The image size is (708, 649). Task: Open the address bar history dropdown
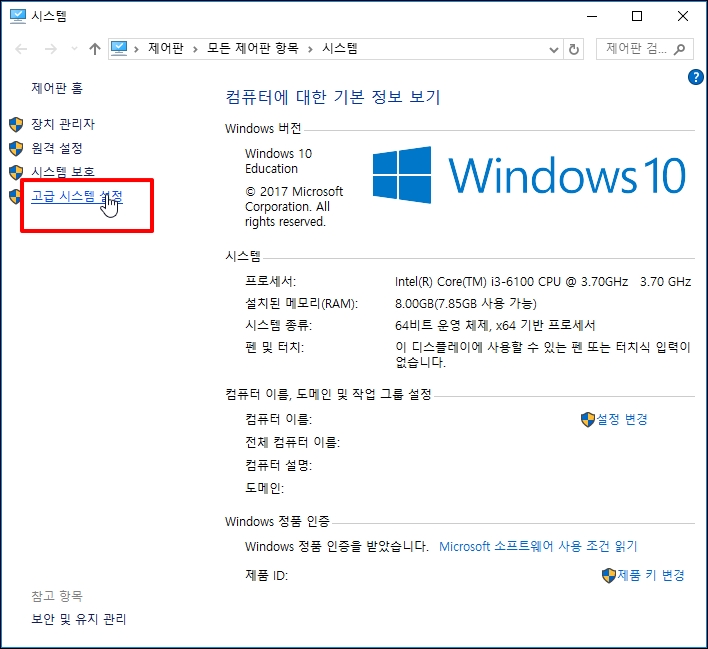[x=554, y=49]
